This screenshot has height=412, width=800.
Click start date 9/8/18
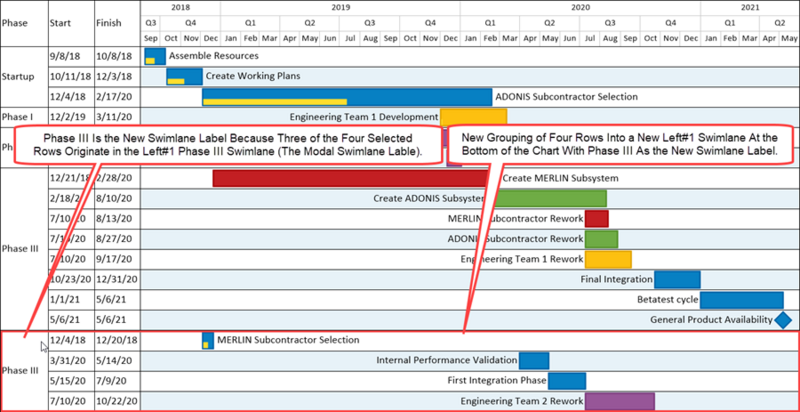point(63,56)
